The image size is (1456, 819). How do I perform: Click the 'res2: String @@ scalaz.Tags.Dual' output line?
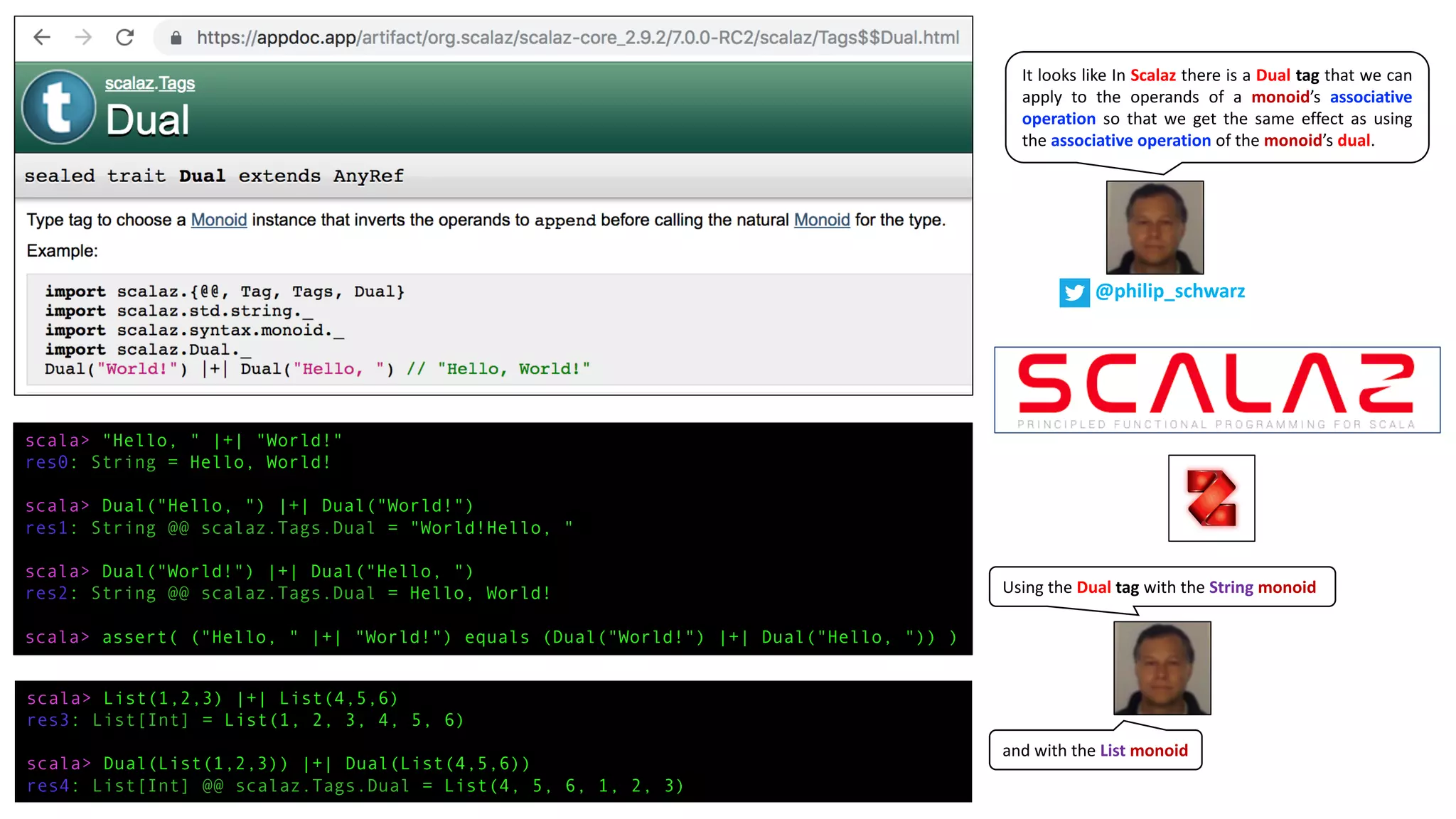coord(288,594)
